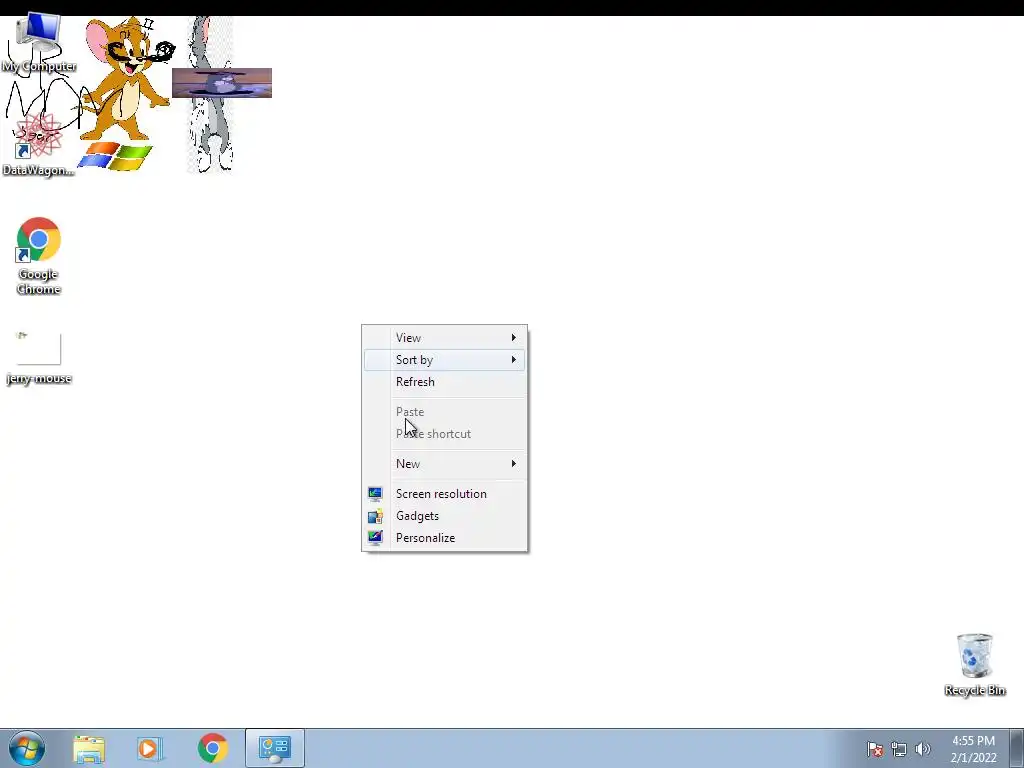Select the jerry-mouse file icon
1024x768 pixels.
click(x=39, y=357)
